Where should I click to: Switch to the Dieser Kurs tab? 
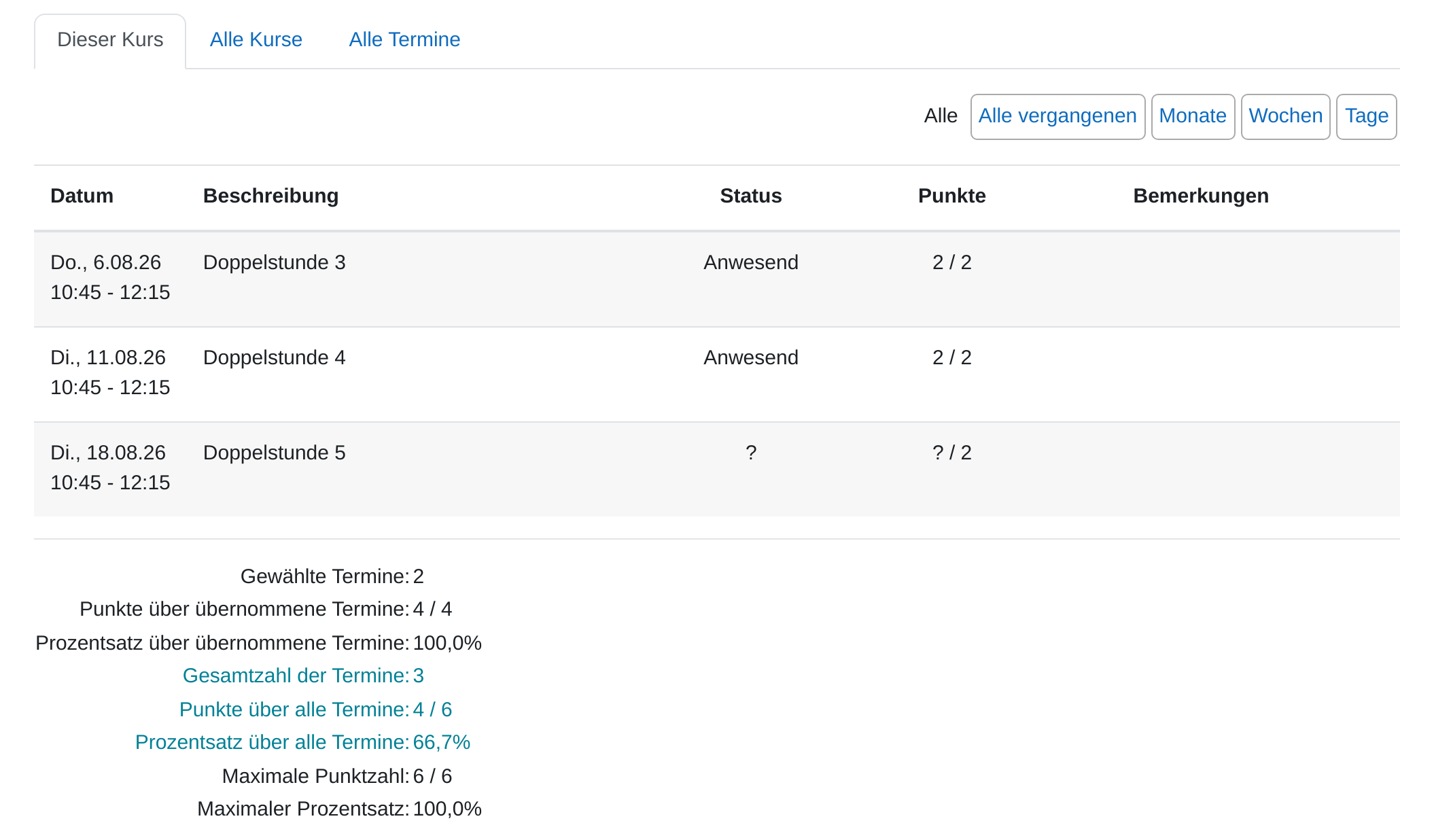pyautogui.click(x=110, y=40)
